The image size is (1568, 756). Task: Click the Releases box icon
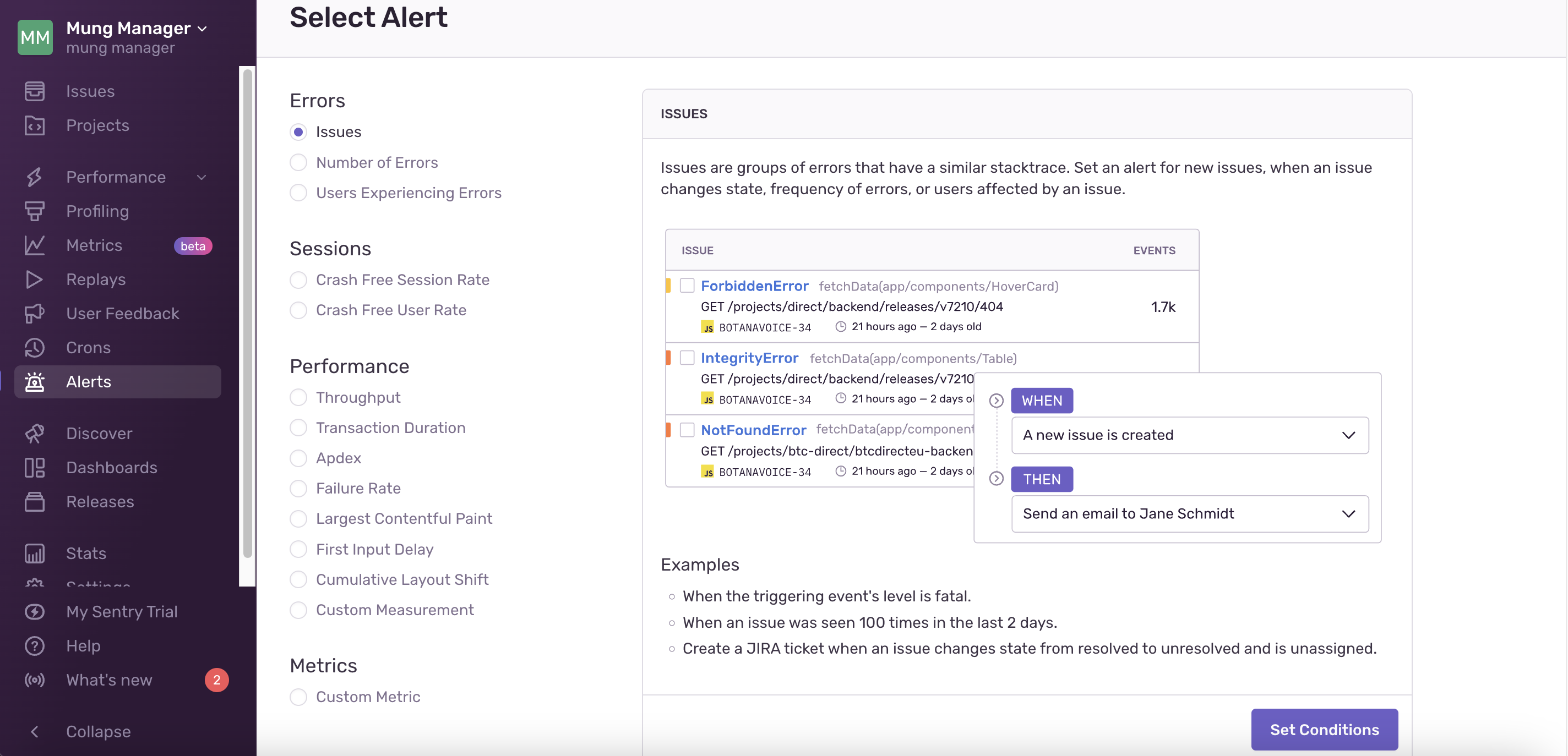tap(35, 501)
